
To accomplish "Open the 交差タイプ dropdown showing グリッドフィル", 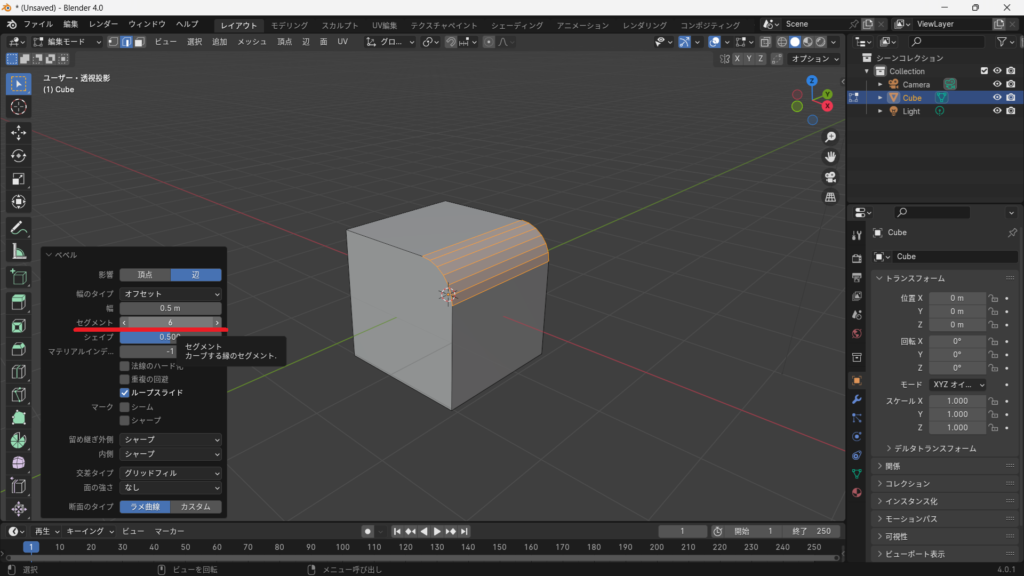I will 170,473.
